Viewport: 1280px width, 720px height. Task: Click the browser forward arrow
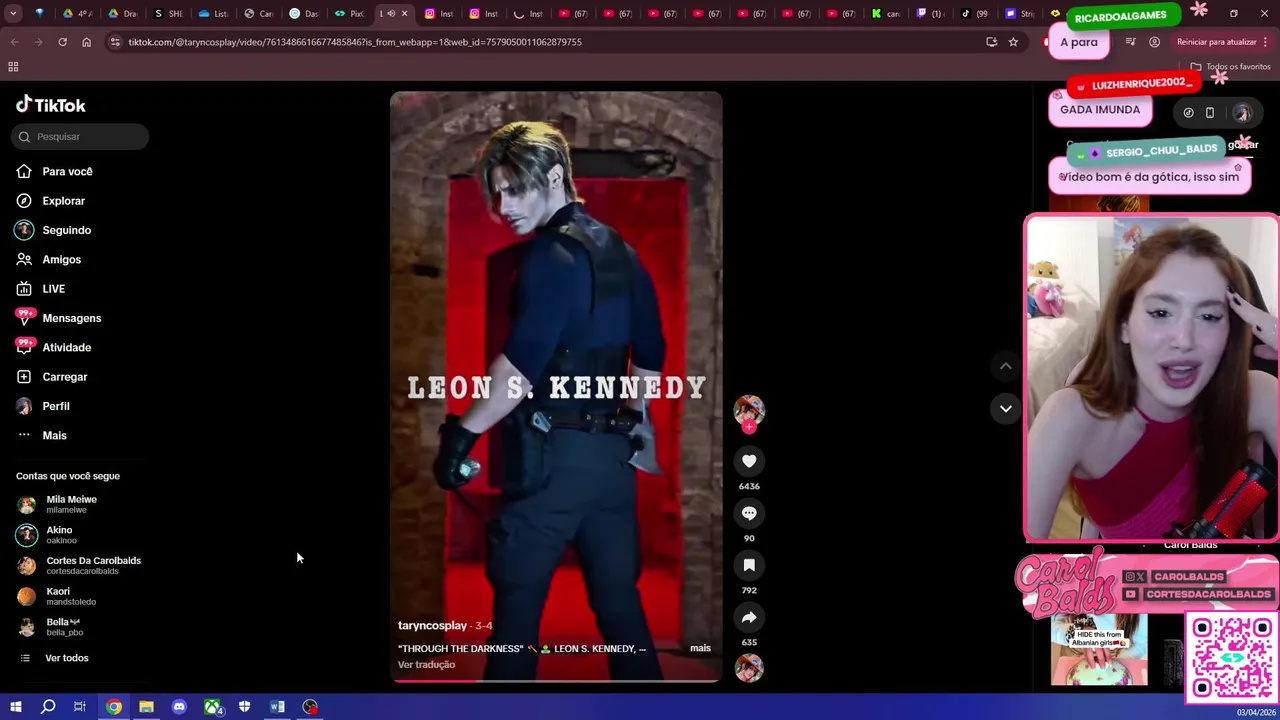click(38, 42)
